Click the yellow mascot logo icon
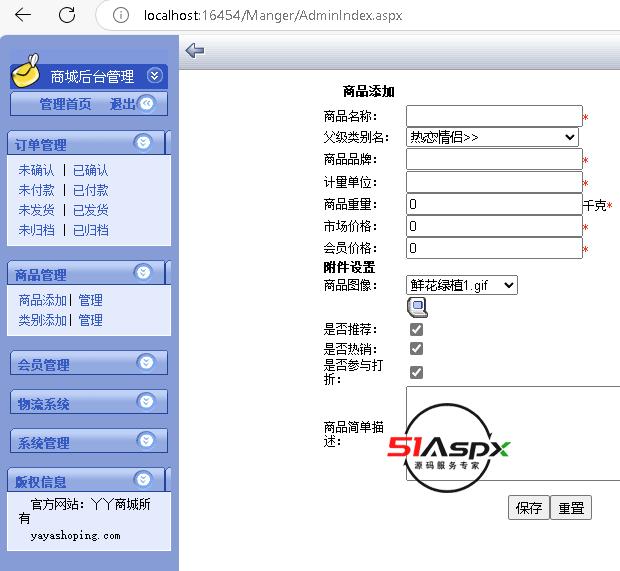This screenshot has width=620, height=571. [27, 71]
